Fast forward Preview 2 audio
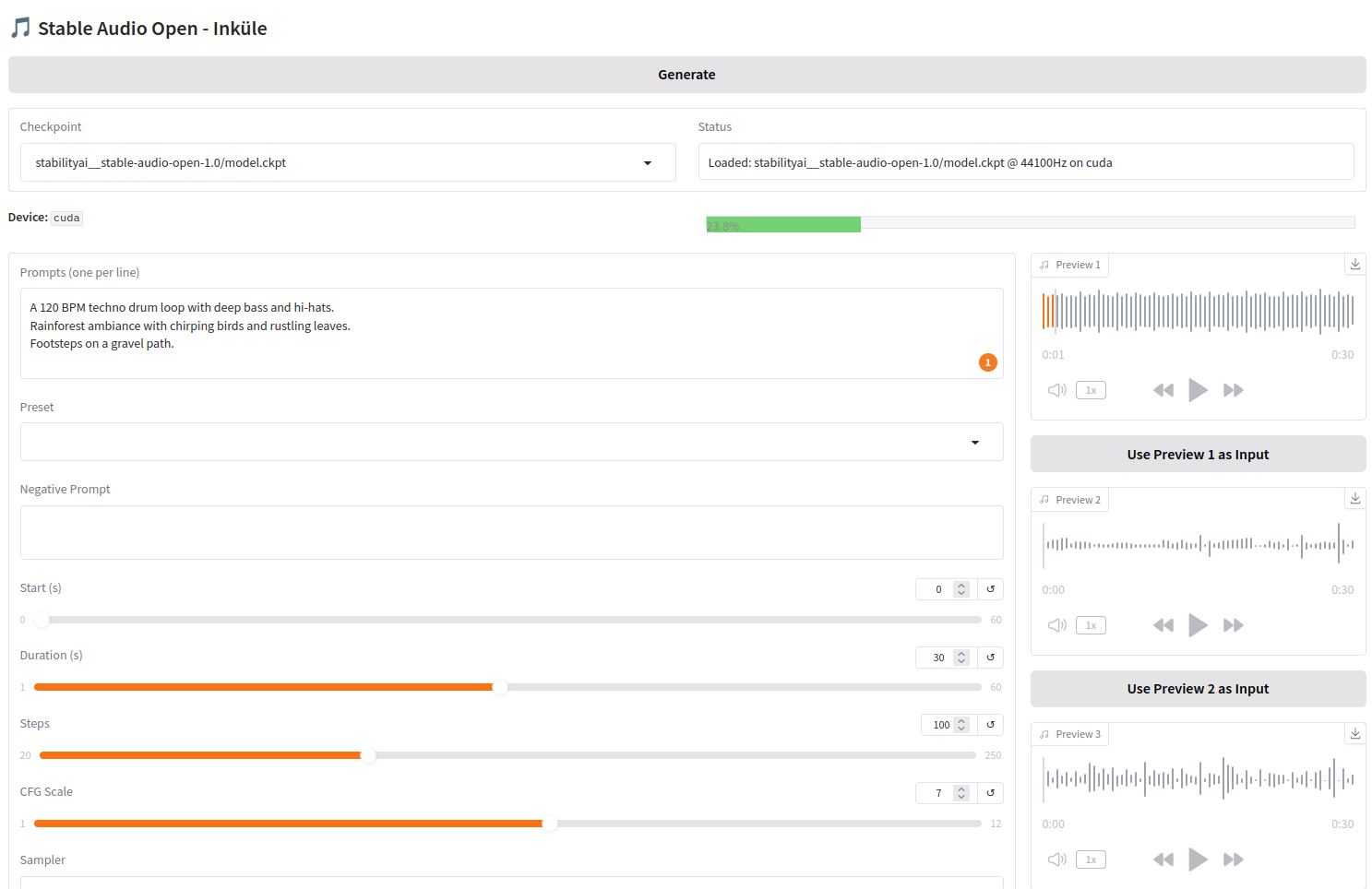The width and height of the screenshot is (1372, 889). point(1233,625)
